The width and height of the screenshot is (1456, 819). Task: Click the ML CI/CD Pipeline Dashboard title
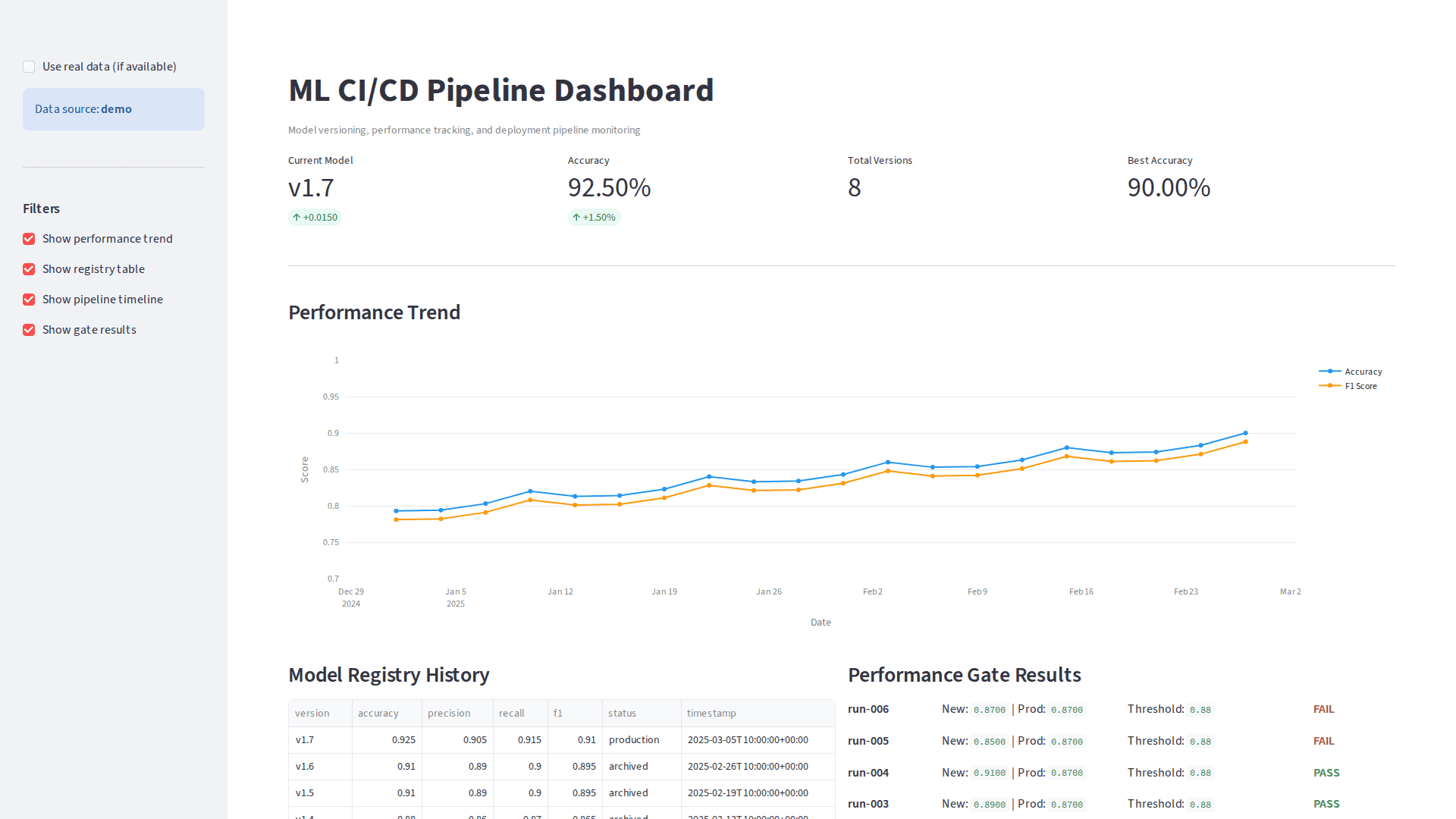(x=500, y=89)
